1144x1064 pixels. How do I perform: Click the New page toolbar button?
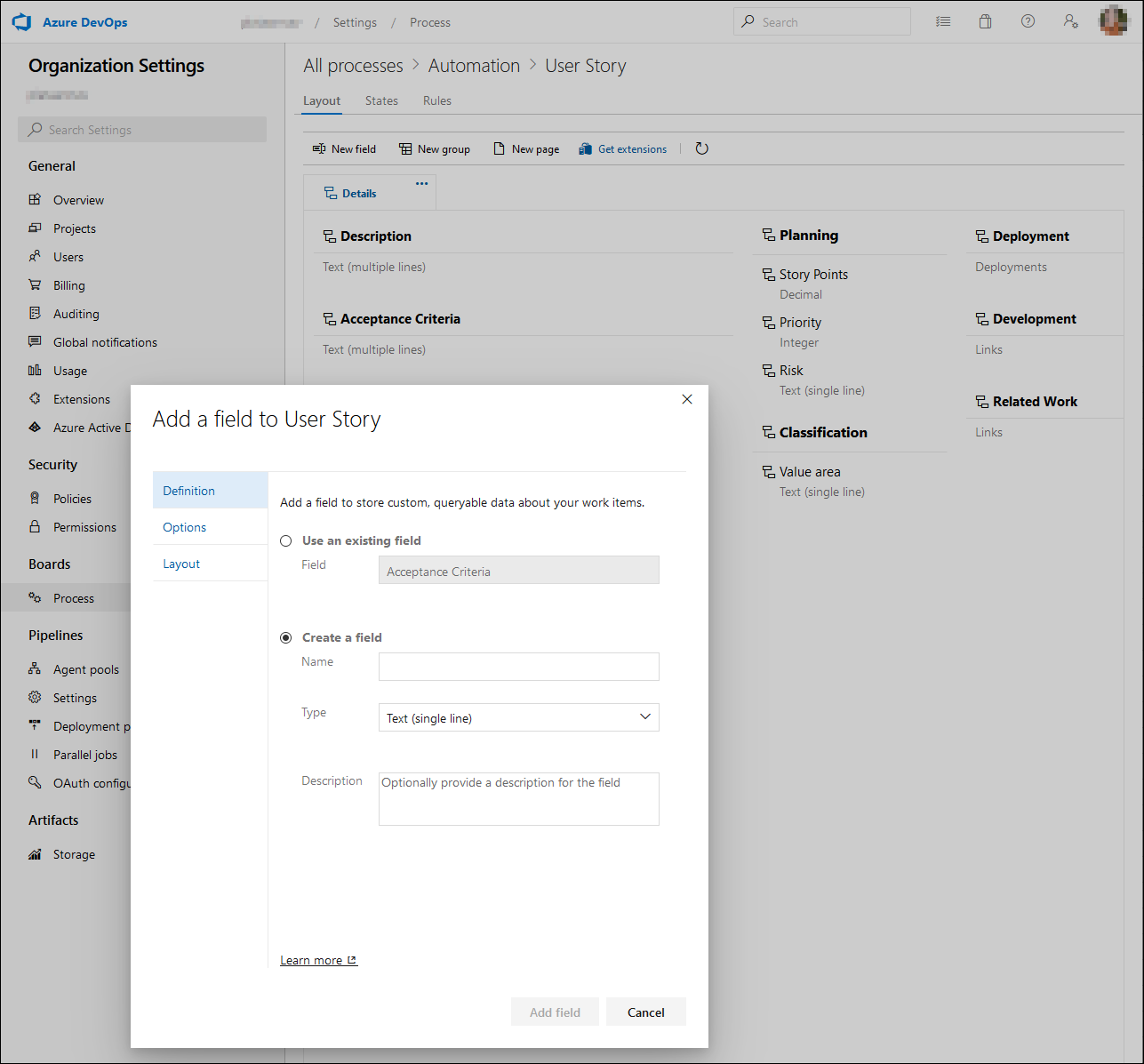click(526, 148)
